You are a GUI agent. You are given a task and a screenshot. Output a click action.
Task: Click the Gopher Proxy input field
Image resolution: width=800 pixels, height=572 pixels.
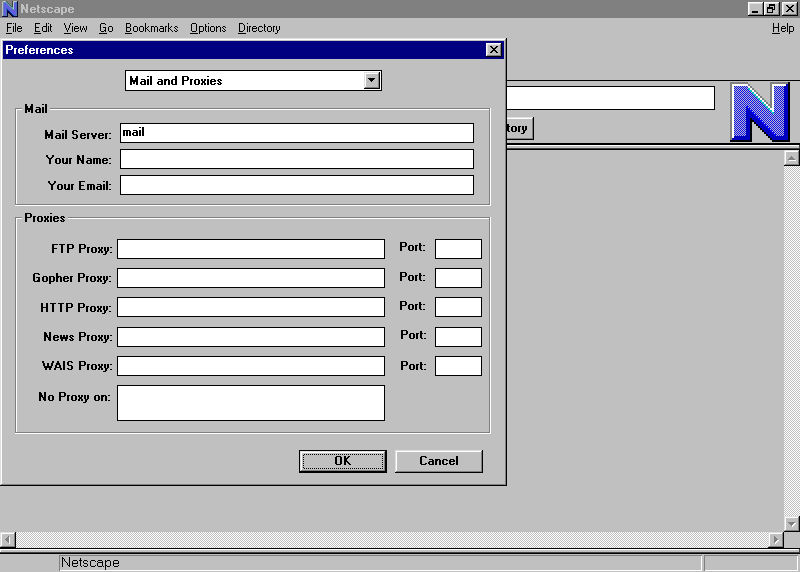tap(251, 278)
